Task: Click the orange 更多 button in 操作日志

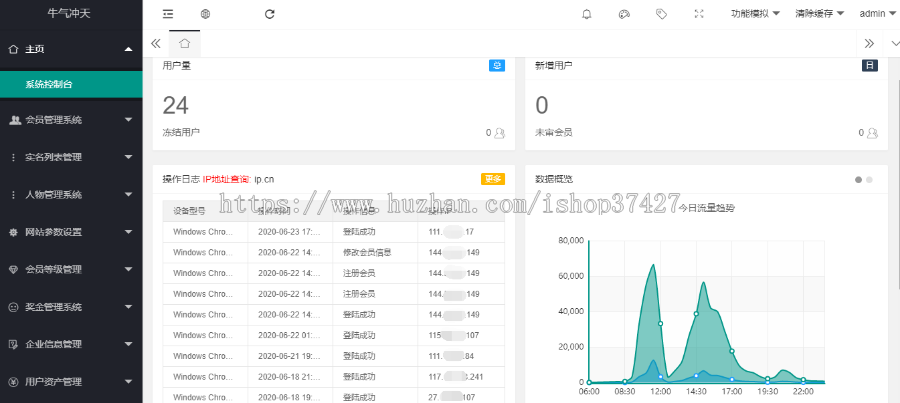Action: click(x=493, y=179)
